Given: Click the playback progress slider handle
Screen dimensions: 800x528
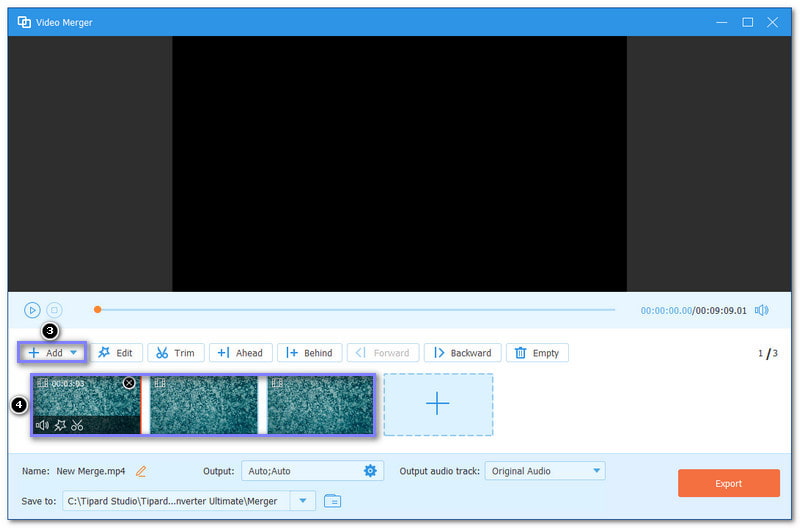Looking at the screenshot, I should coord(97,310).
